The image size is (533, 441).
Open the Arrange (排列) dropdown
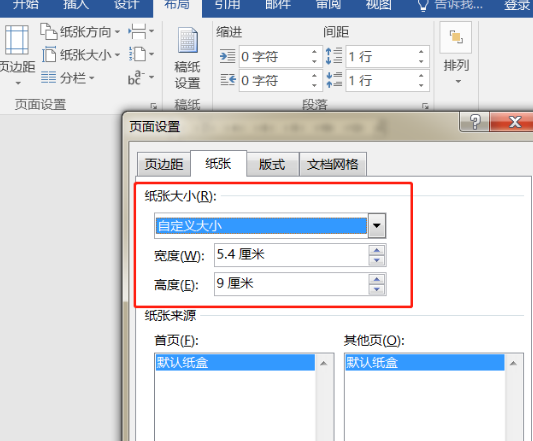[456, 54]
